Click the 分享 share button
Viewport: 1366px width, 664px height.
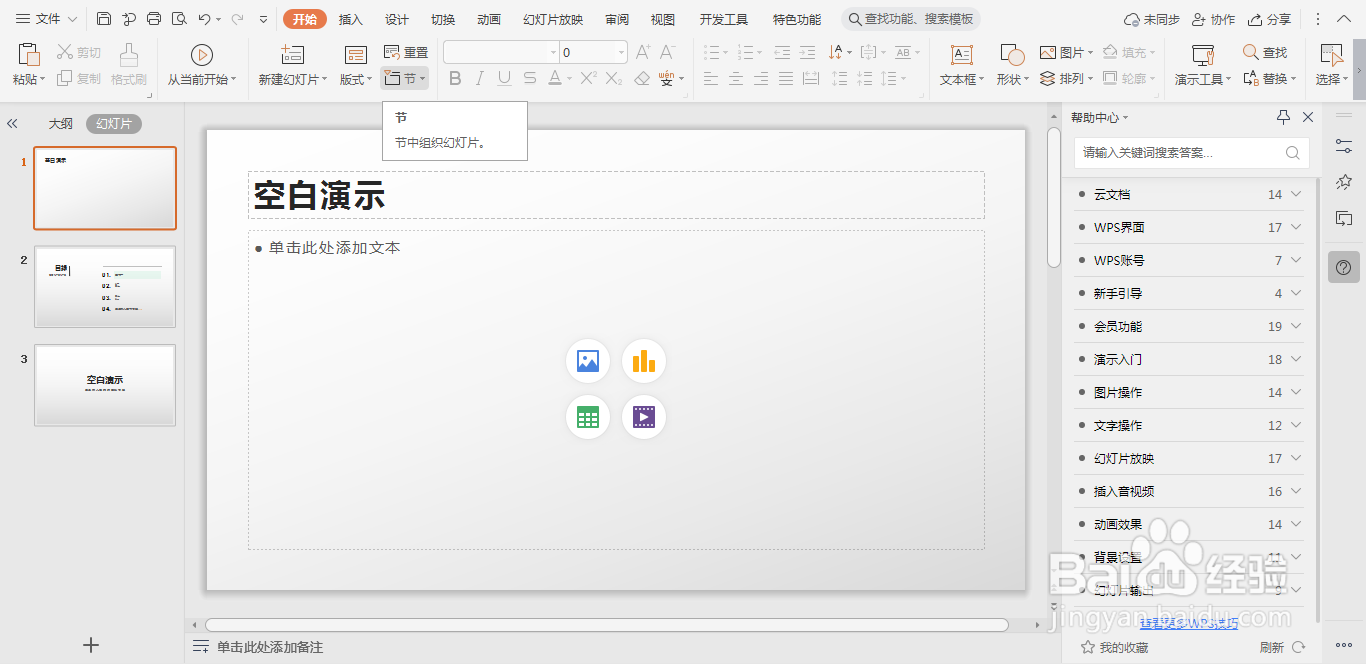1270,19
